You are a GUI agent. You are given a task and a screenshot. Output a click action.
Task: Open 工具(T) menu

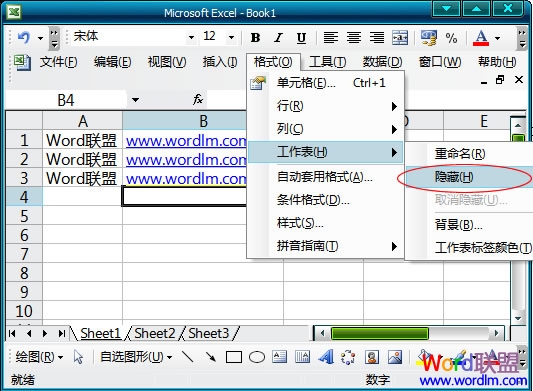(x=328, y=62)
